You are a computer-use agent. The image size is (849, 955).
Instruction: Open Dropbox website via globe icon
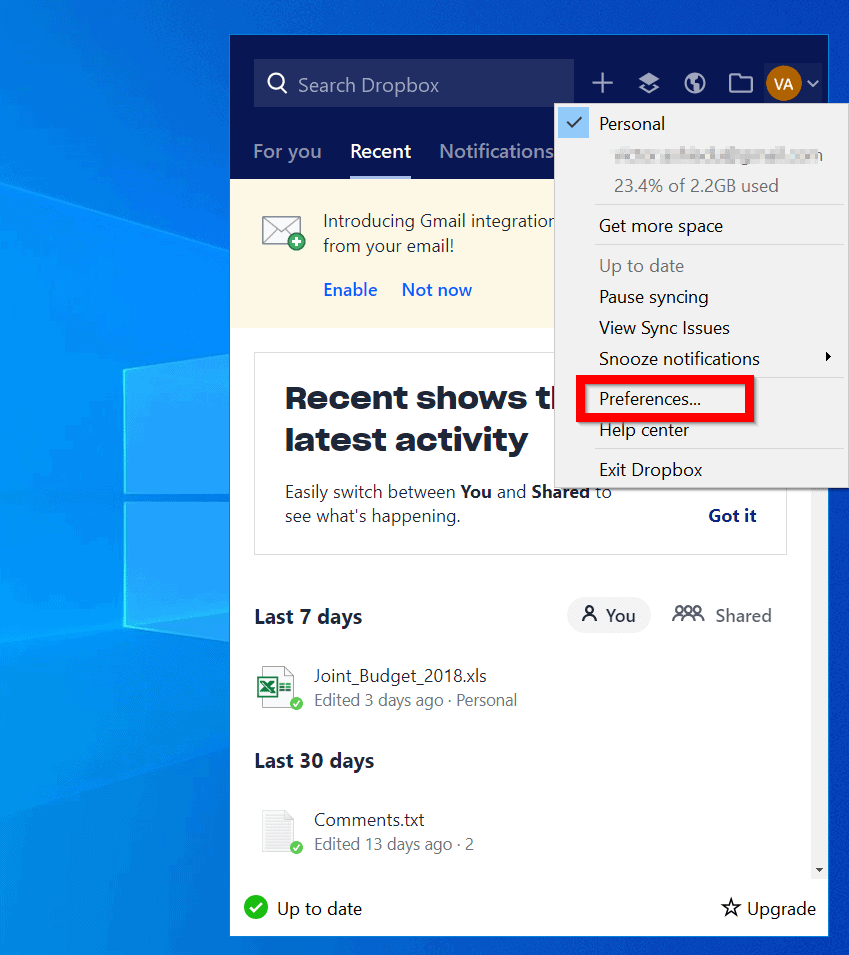pos(695,83)
